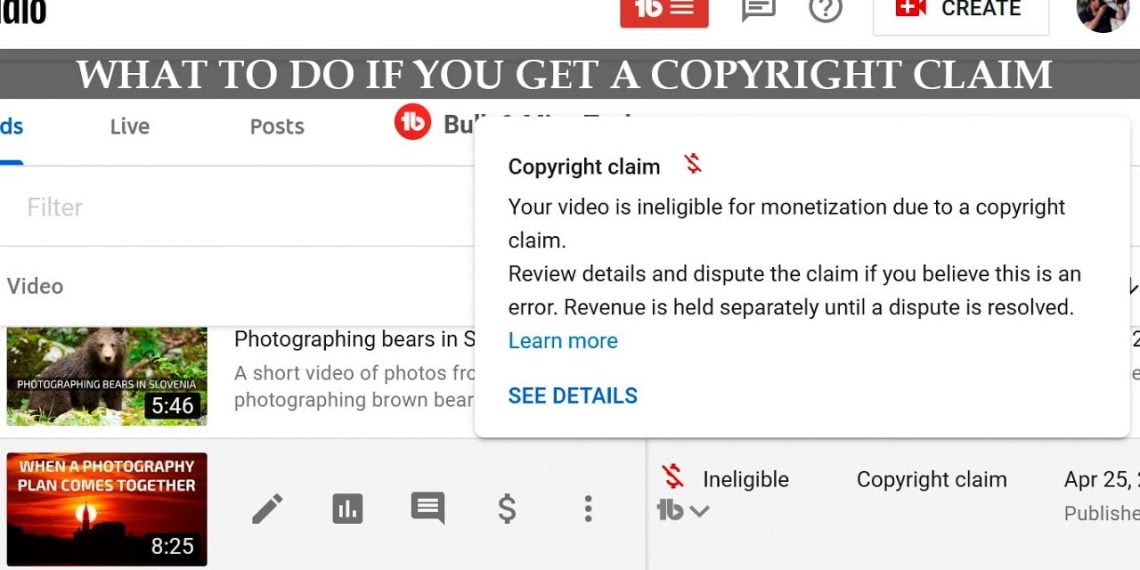Viewport: 1140px width, 570px height.
Task: Click the Ineligible status text
Action: [745, 480]
